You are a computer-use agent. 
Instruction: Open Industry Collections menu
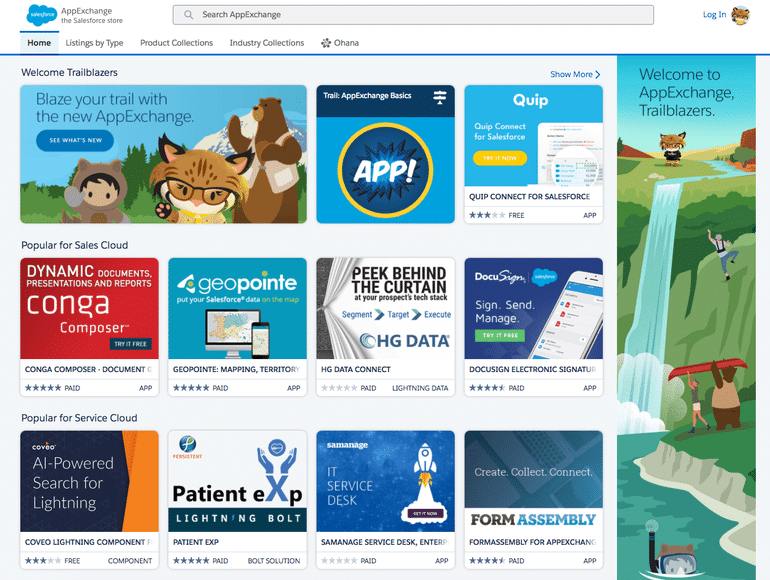click(267, 43)
